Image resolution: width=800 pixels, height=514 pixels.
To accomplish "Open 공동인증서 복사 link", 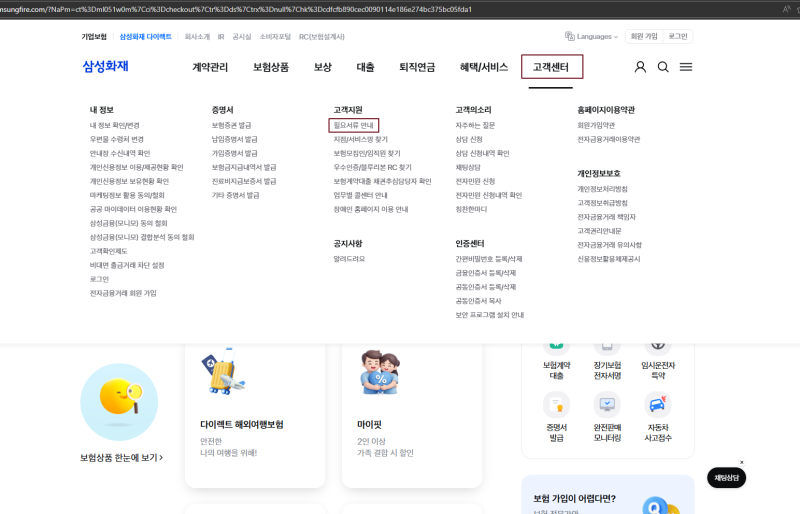I will click(478, 301).
